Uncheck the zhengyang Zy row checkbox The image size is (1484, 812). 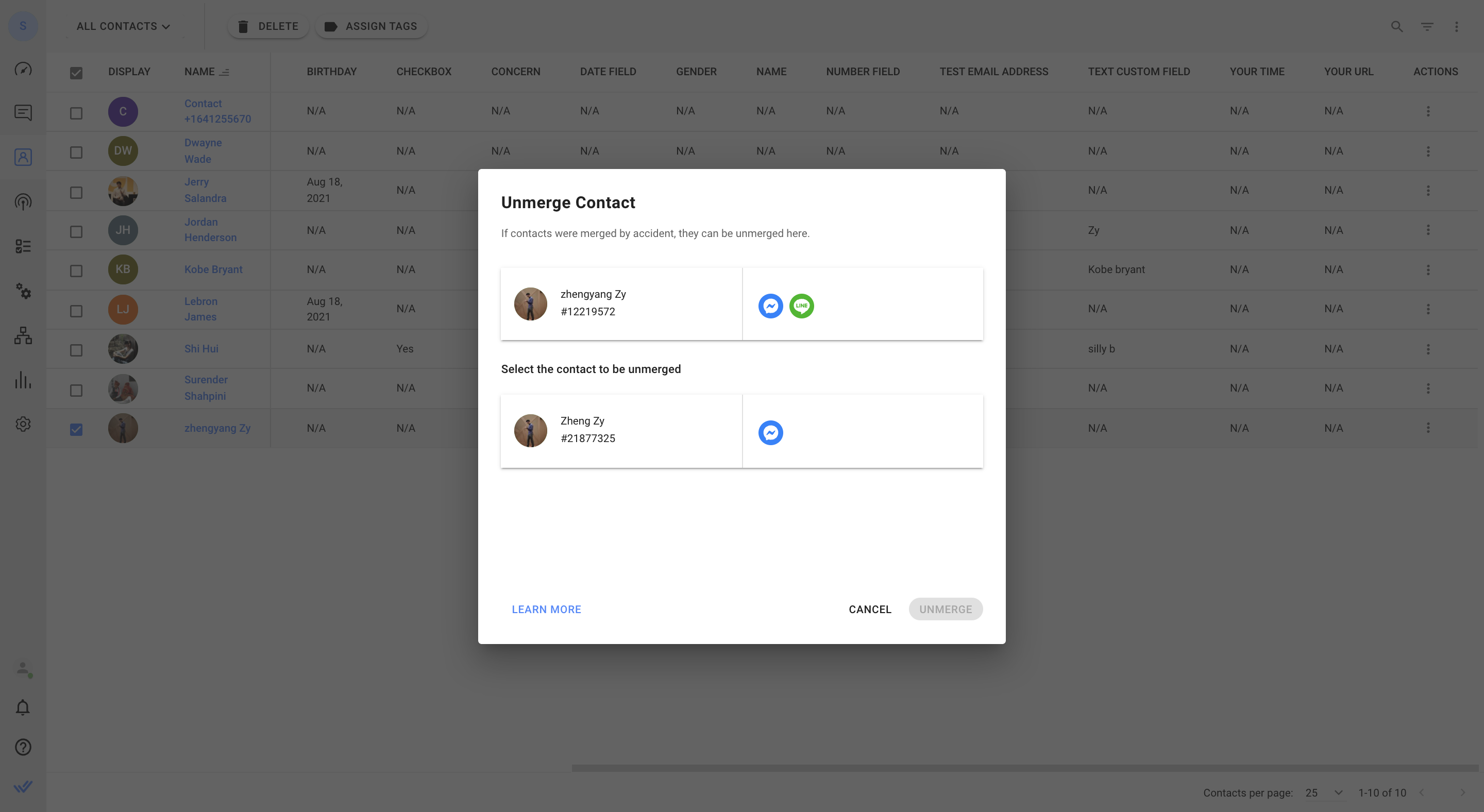pos(76,430)
